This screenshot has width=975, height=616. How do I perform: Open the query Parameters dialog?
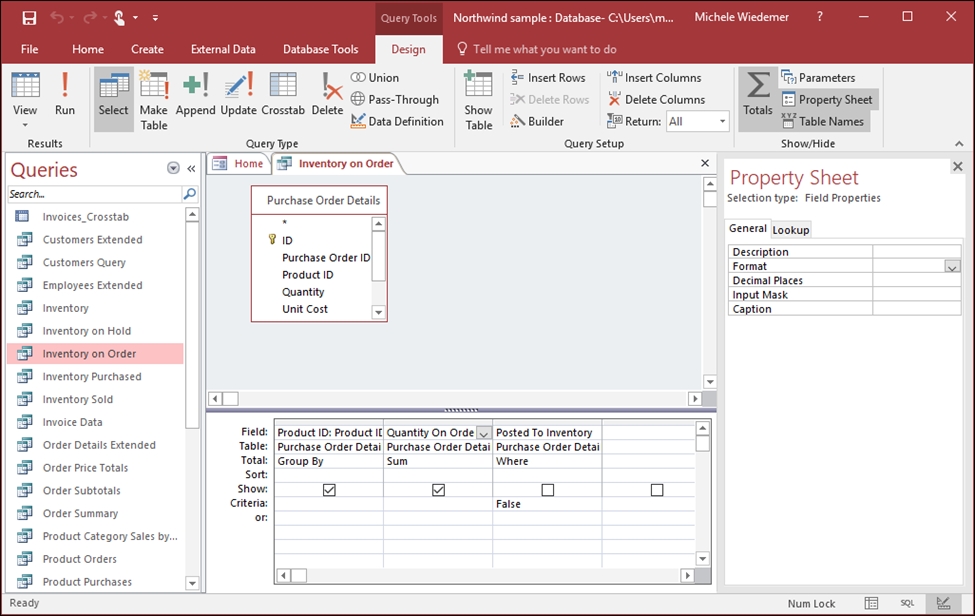click(x=818, y=78)
